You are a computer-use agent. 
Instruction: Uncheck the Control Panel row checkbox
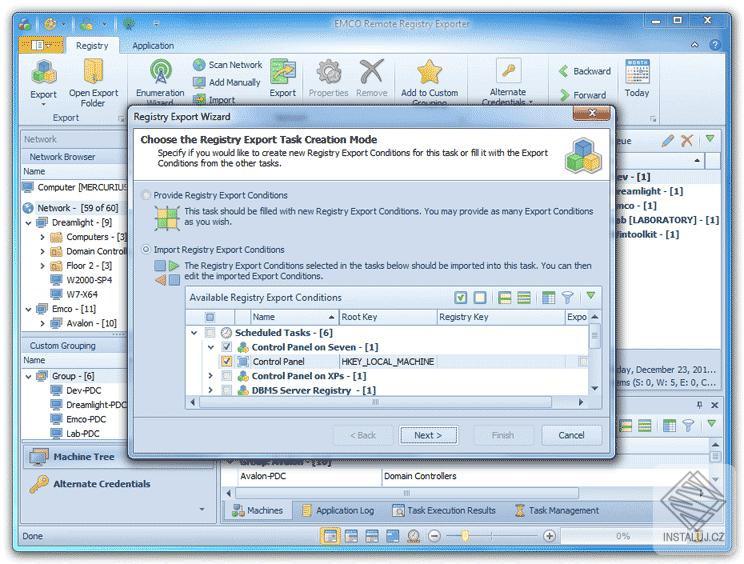pos(227,361)
